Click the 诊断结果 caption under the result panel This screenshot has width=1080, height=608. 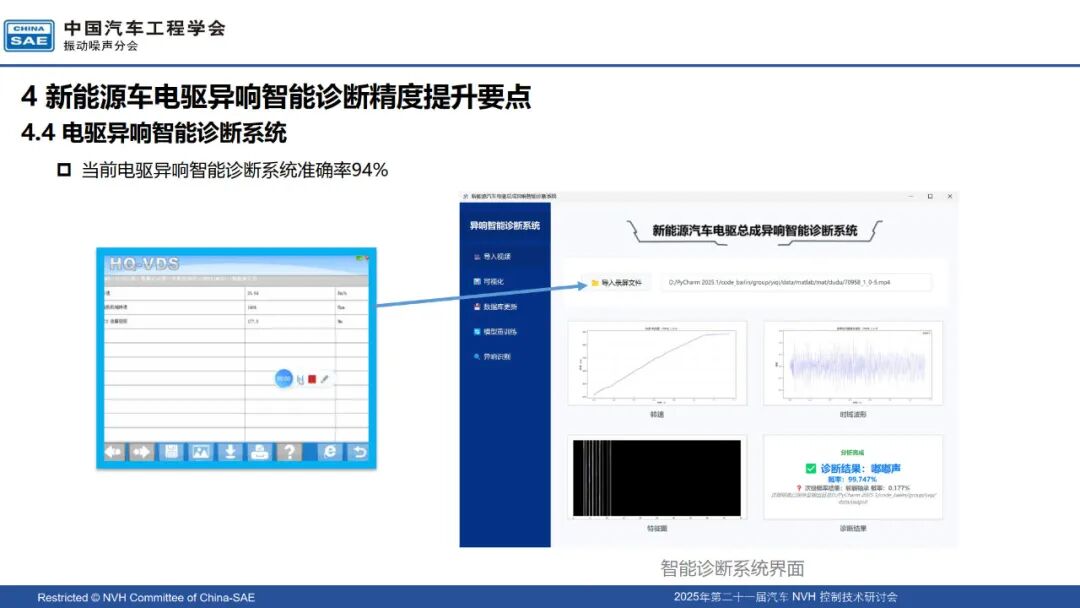point(853,529)
